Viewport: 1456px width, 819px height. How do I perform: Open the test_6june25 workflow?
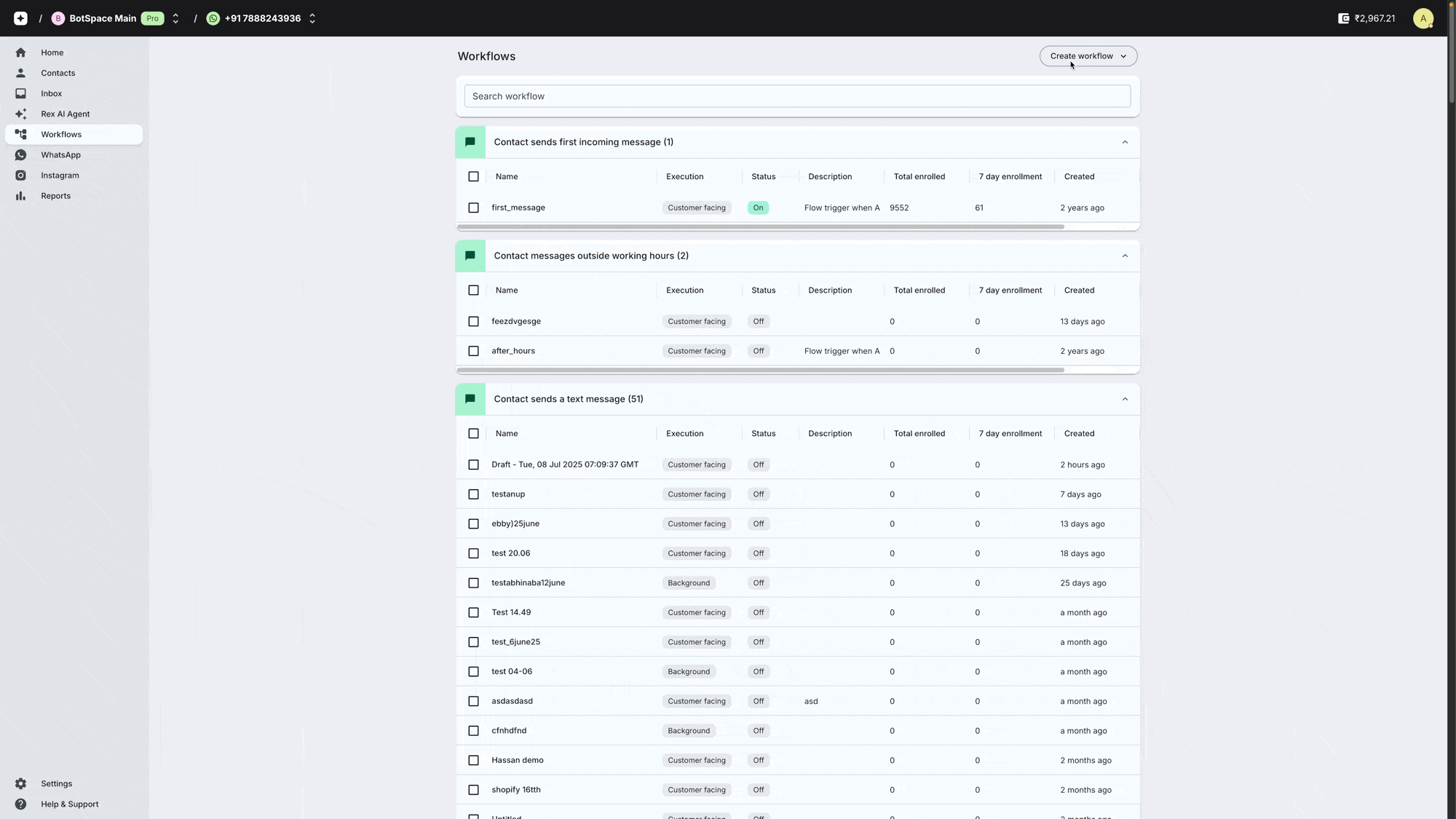[515, 642]
